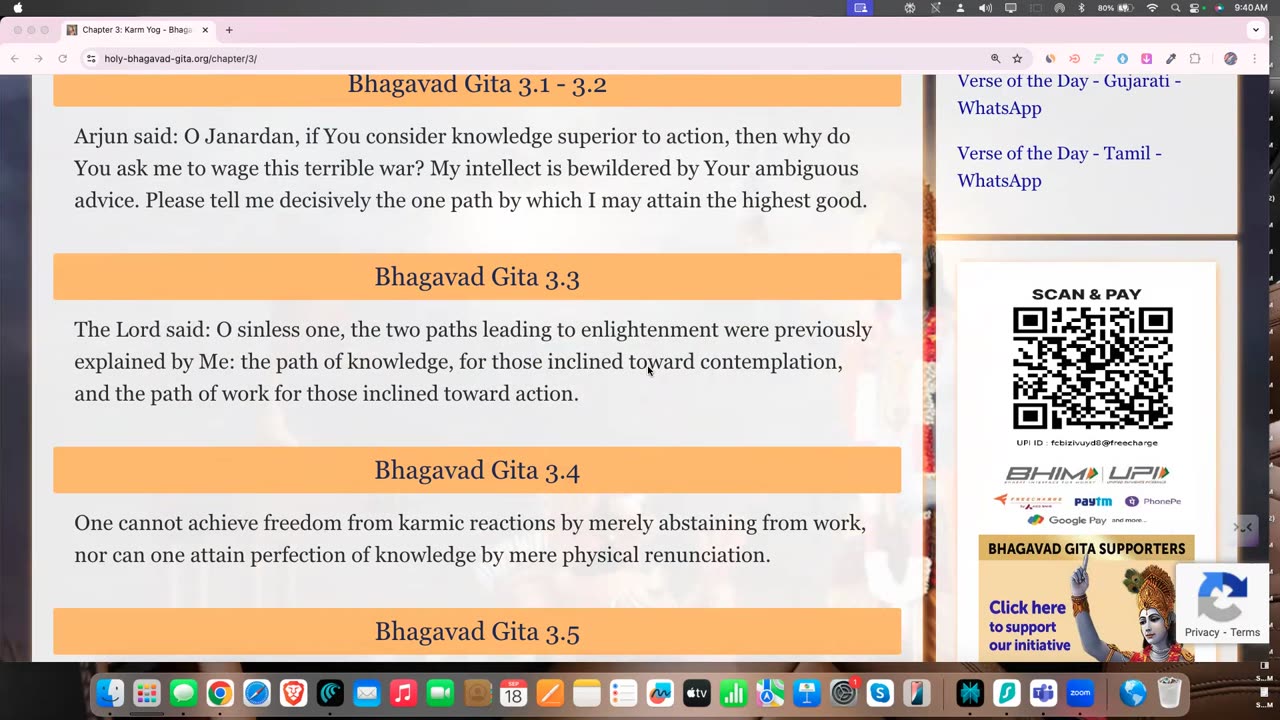Open Wi-Fi status in menu bar
Image resolution: width=1280 pixels, height=720 pixels.
pyautogui.click(x=1152, y=8)
